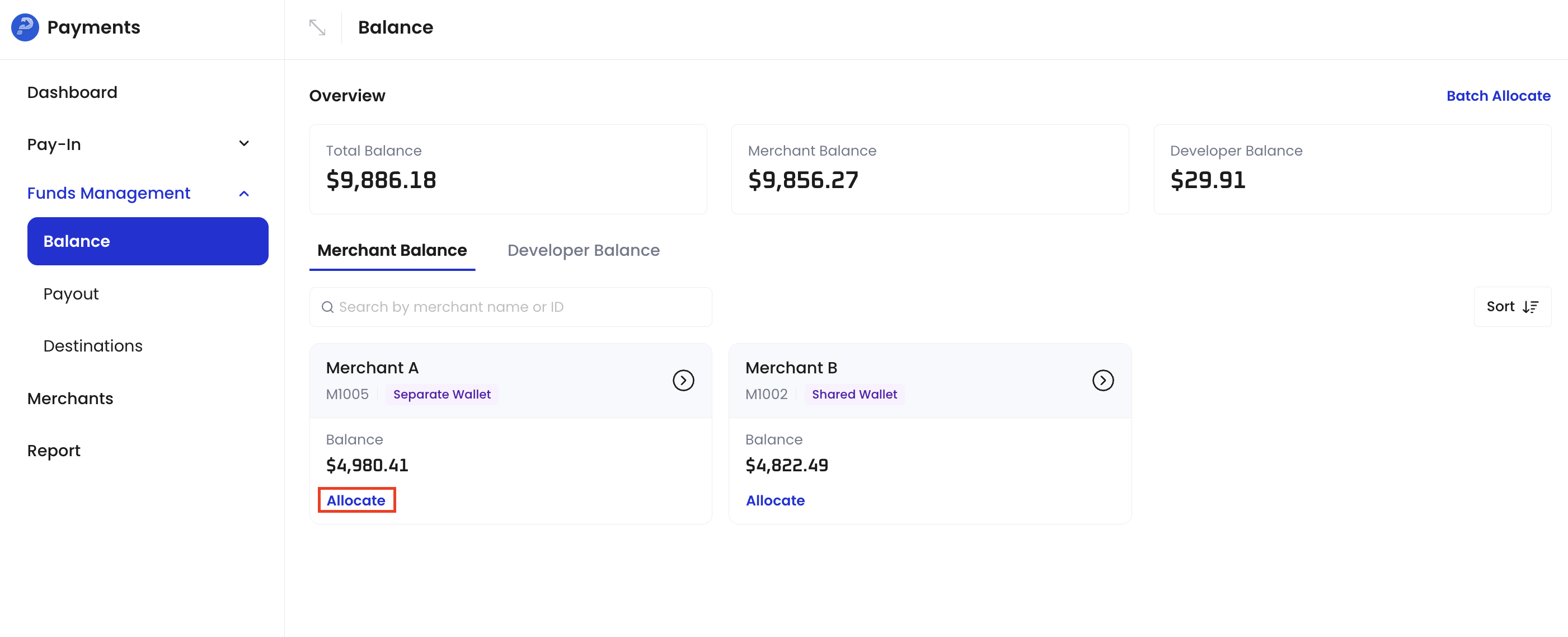Open the Dashboard page
This screenshot has width=1568, height=637.
click(x=72, y=92)
